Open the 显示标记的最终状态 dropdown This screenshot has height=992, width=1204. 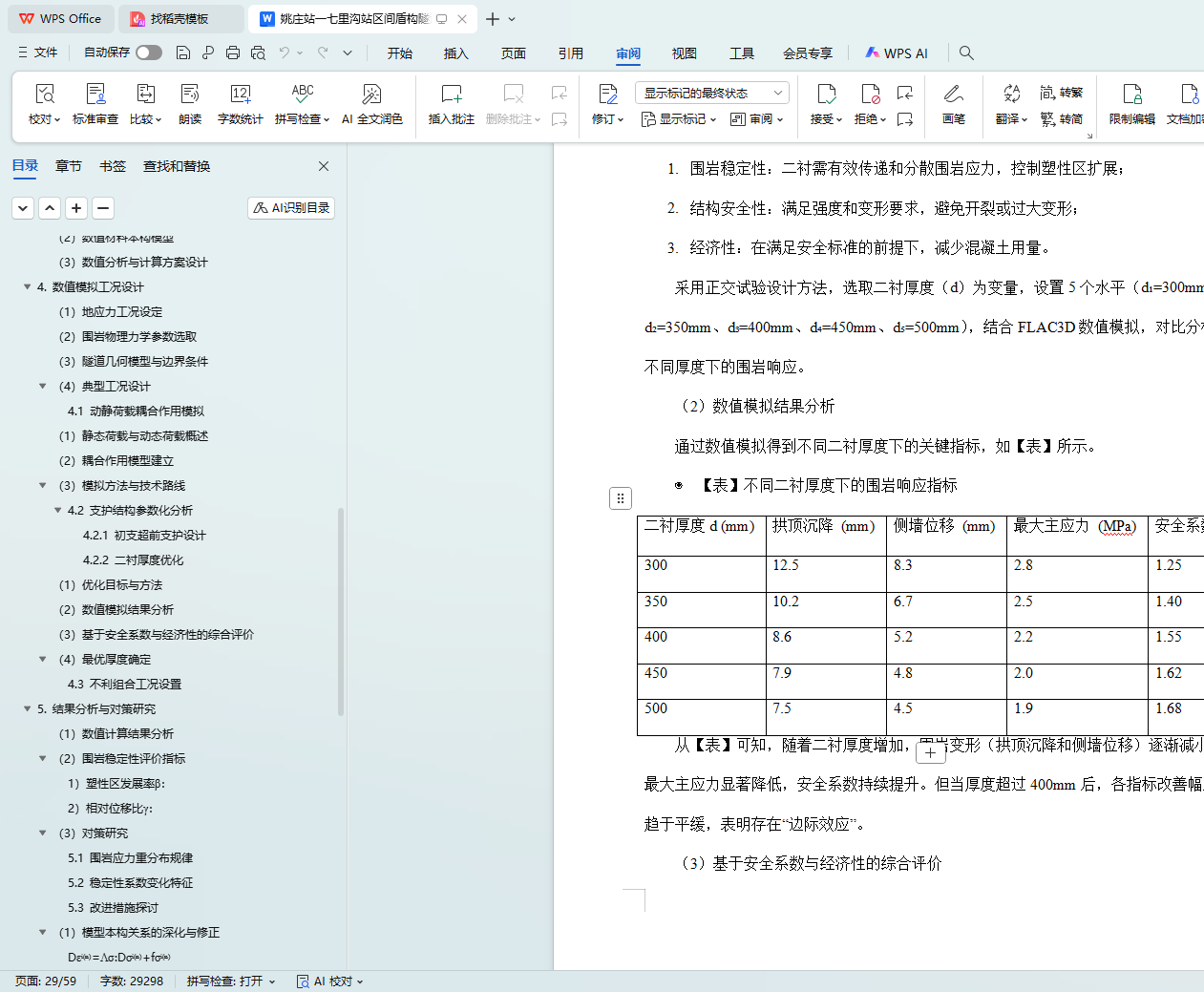pyautogui.click(x=711, y=93)
